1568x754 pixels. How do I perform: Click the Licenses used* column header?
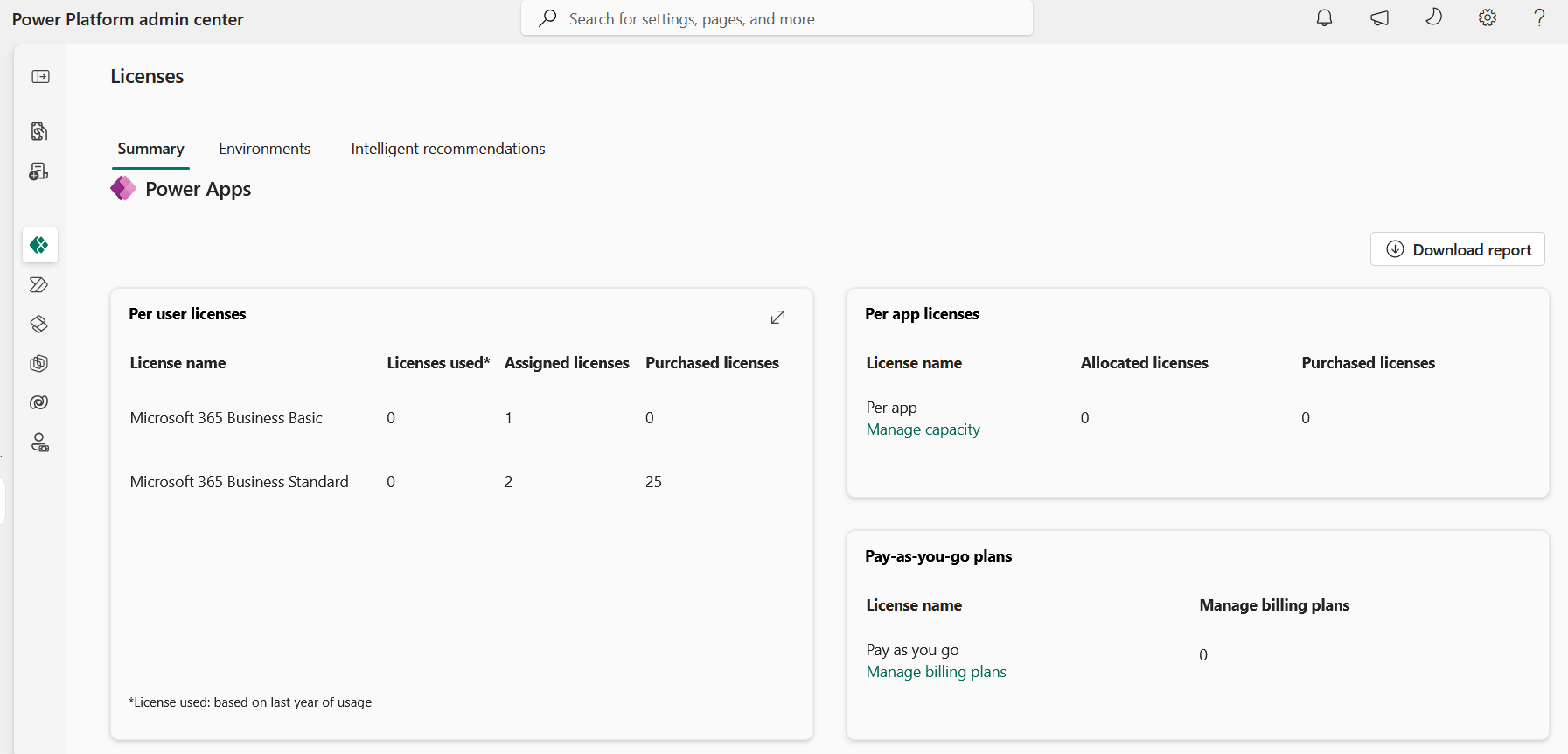pyautogui.click(x=438, y=363)
